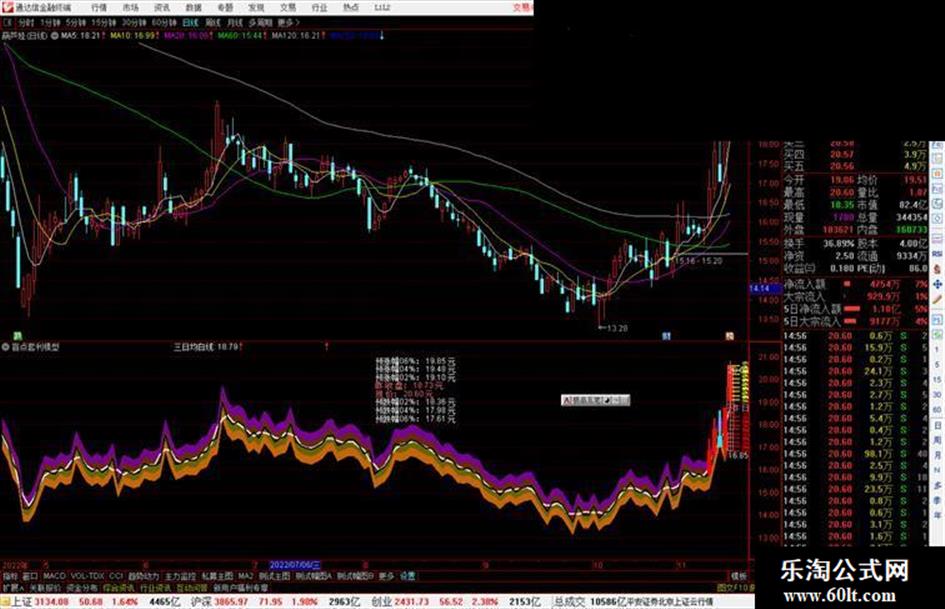
Task: Select the 月线 period tab
Action: pyautogui.click(x=235, y=22)
